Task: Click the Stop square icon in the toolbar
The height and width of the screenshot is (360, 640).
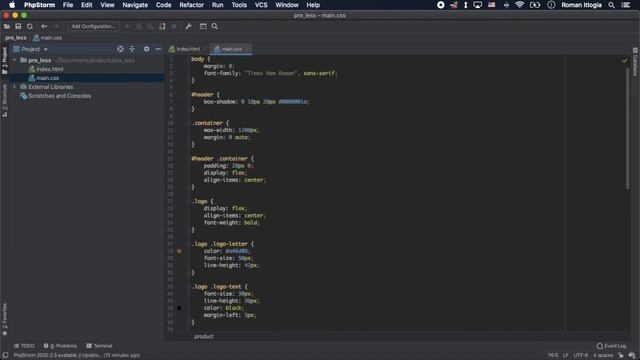Action: [x=174, y=26]
